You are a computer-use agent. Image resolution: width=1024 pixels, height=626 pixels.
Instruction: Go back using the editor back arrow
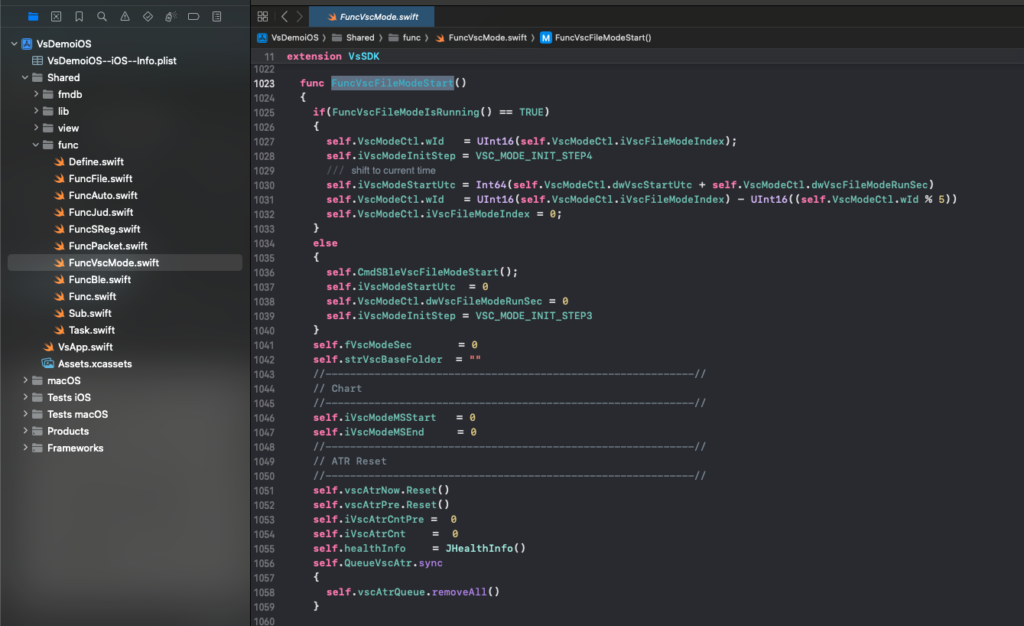coord(284,17)
